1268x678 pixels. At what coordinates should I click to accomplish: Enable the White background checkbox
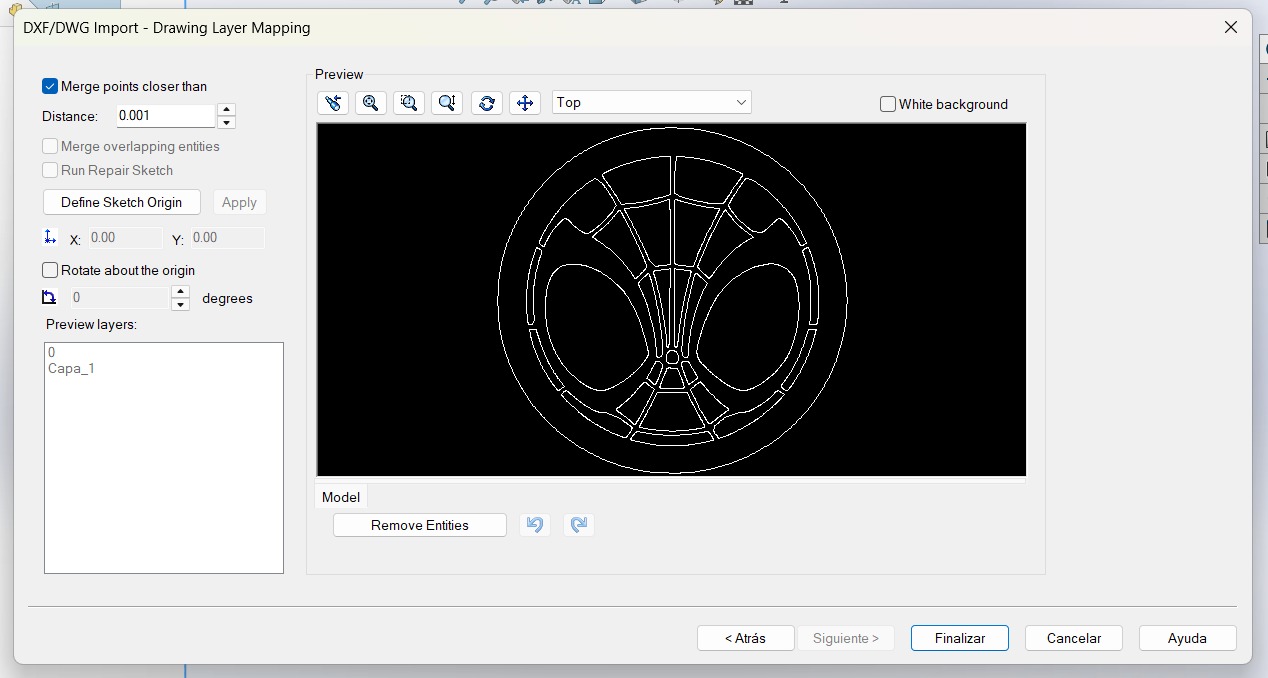click(x=888, y=104)
